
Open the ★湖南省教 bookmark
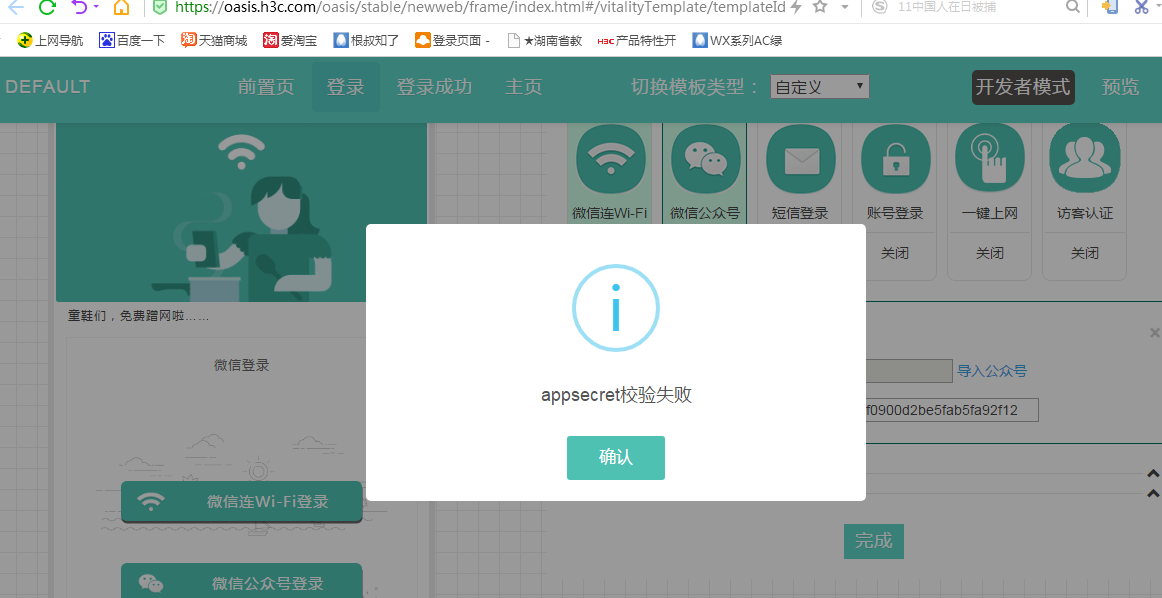click(545, 40)
